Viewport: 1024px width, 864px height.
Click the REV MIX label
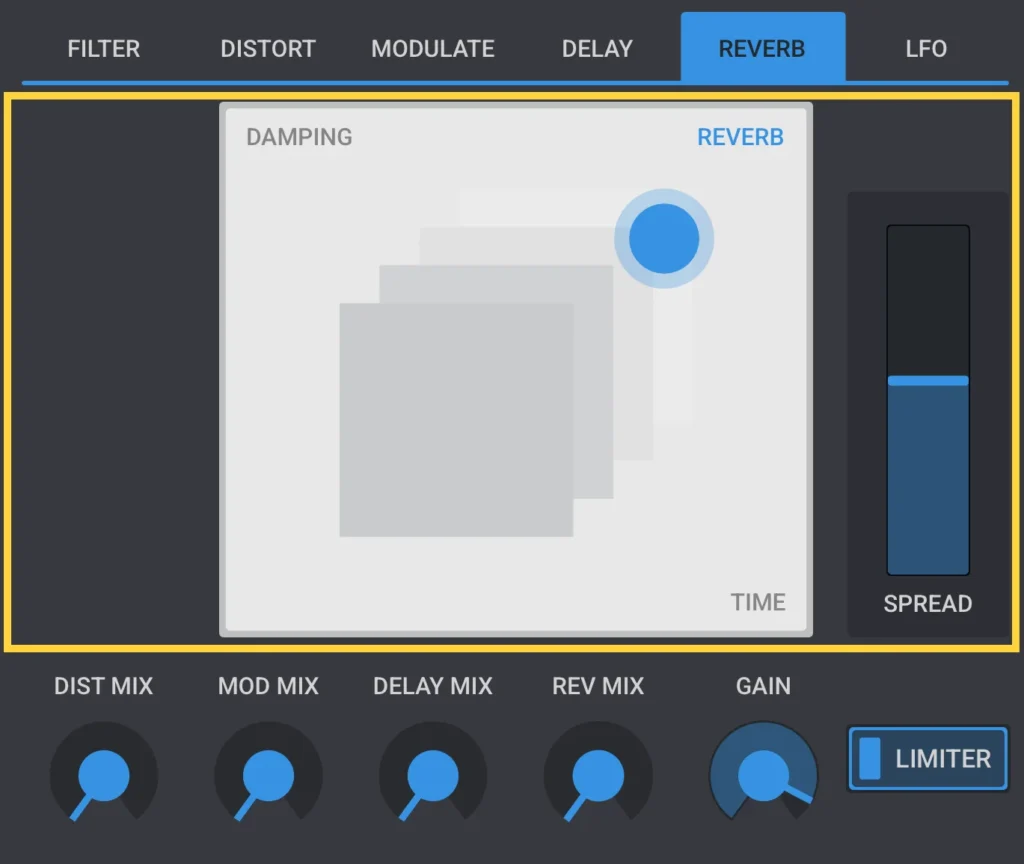click(598, 686)
